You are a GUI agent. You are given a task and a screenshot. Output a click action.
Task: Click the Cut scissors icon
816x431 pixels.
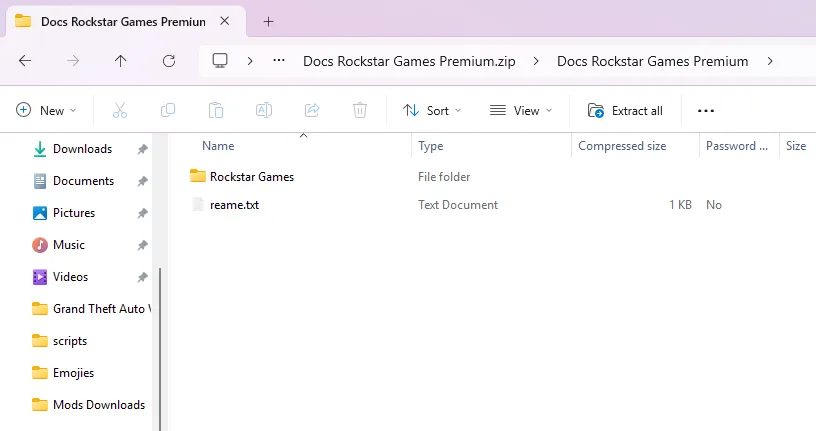click(120, 110)
